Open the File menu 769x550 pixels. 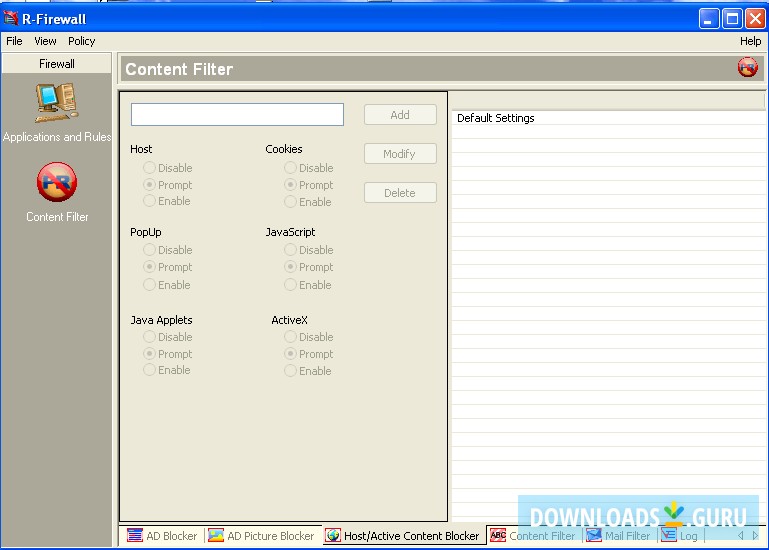pos(14,41)
